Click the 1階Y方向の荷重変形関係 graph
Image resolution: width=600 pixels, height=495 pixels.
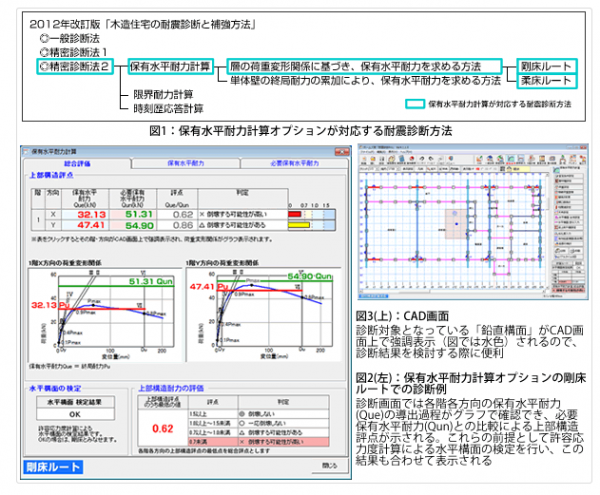click(264, 314)
